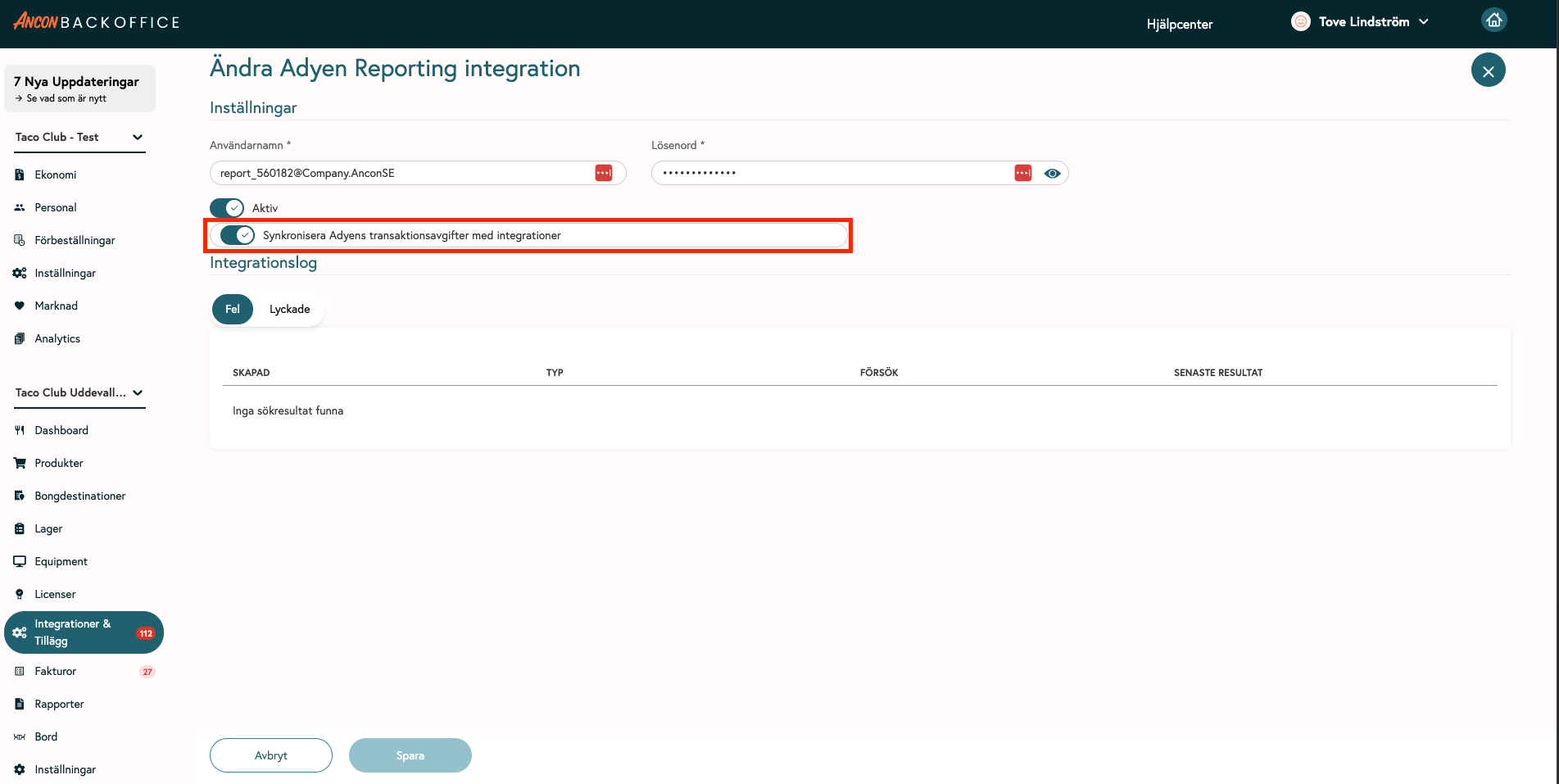Click the TYP column header

pos(555,373)
